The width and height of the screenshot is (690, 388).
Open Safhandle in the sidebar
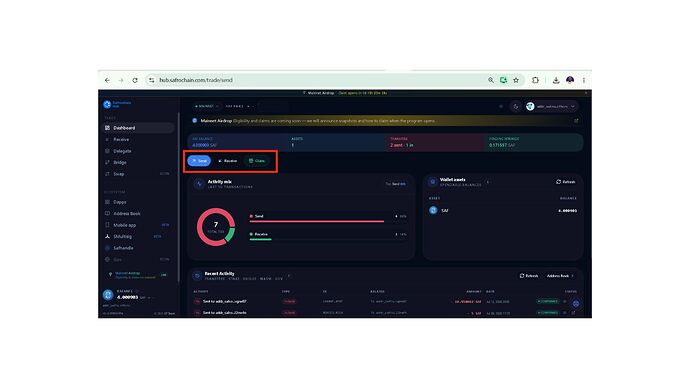138,248
